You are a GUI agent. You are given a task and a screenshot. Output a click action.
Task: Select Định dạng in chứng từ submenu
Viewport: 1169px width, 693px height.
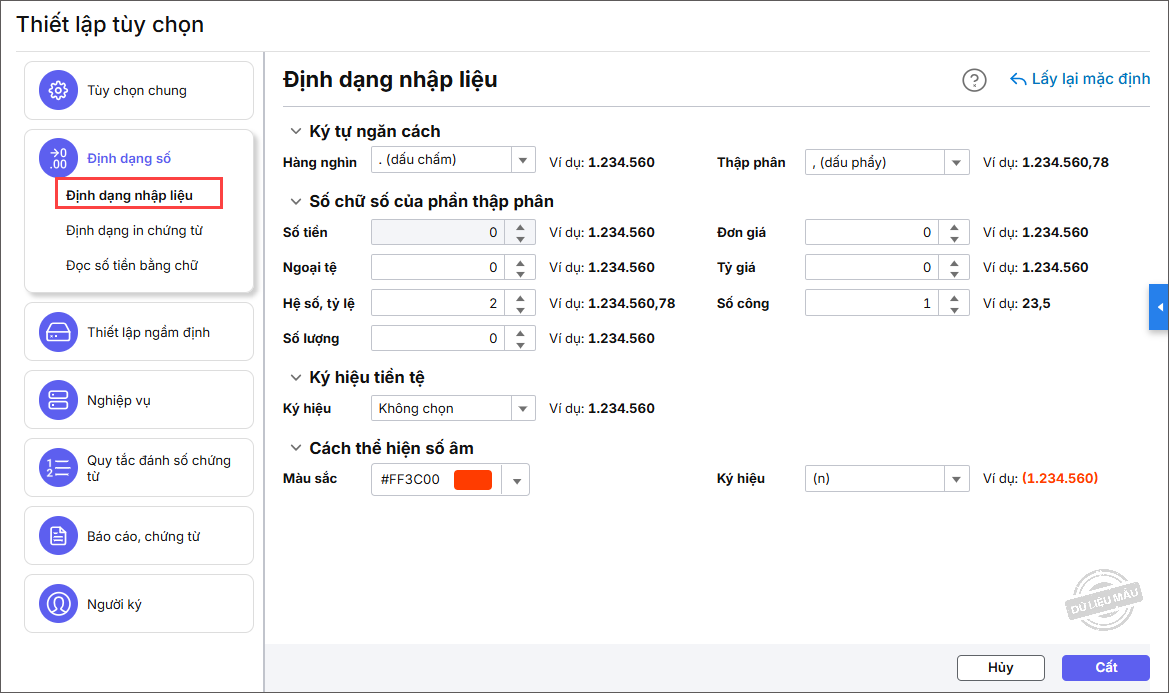coord(134,230)
